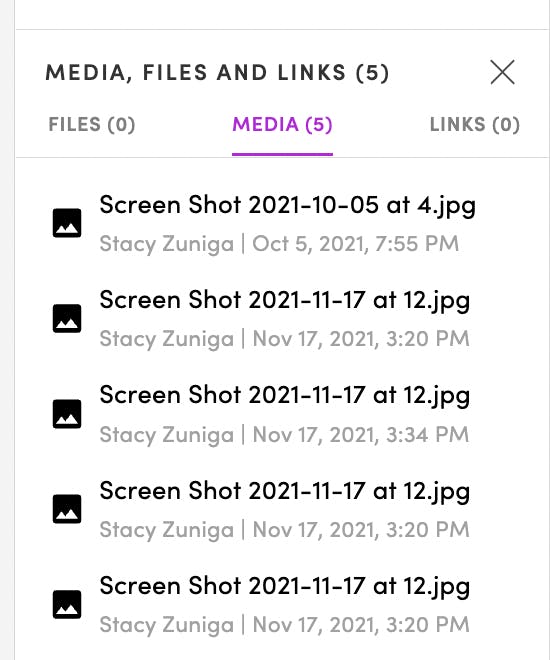Open Screen Shot 2021-10-05 at 4.jpg
The image size is (558, 660).
pyautogui.click(x=287, y=206)
